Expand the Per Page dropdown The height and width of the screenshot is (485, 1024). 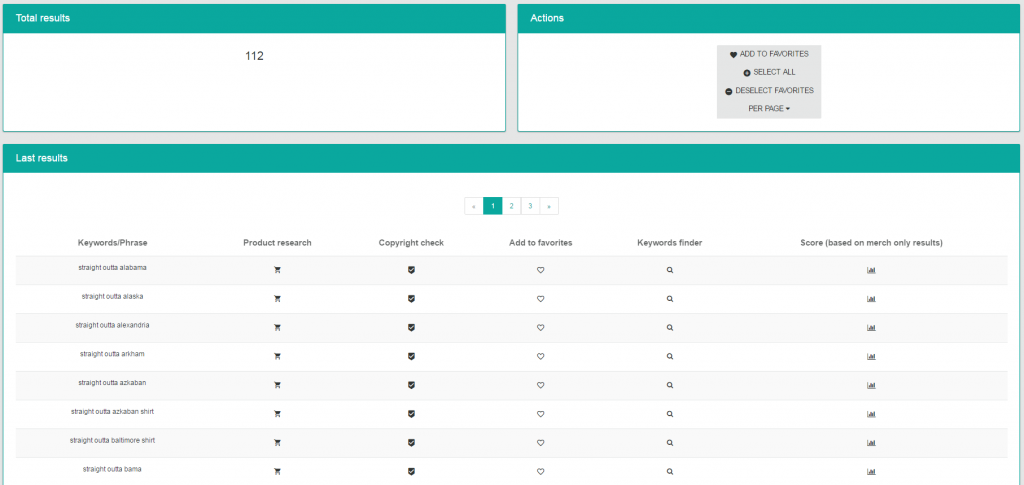pos(769,109)
